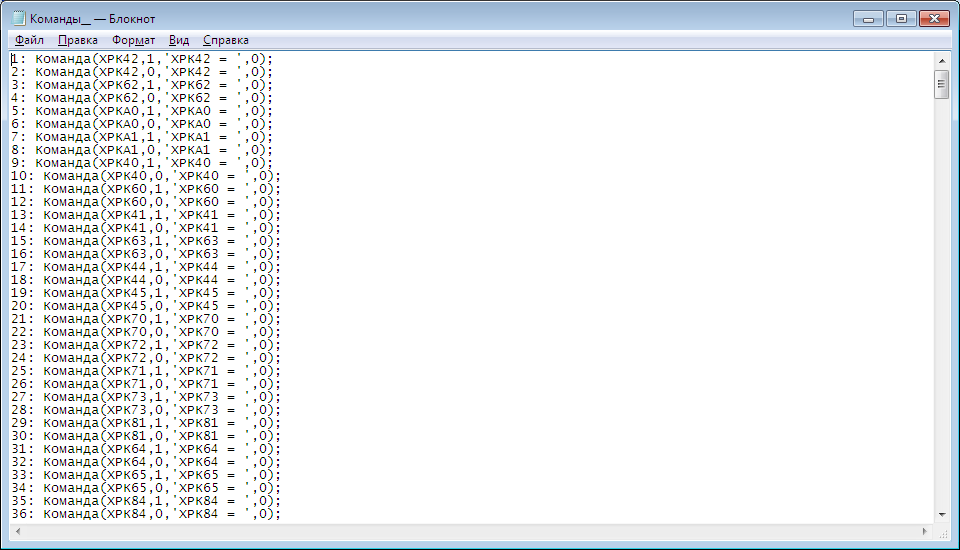The height and width of the screenshot is (550, 960).
Task: Open the Формат menu
Action: pos(133,40)
